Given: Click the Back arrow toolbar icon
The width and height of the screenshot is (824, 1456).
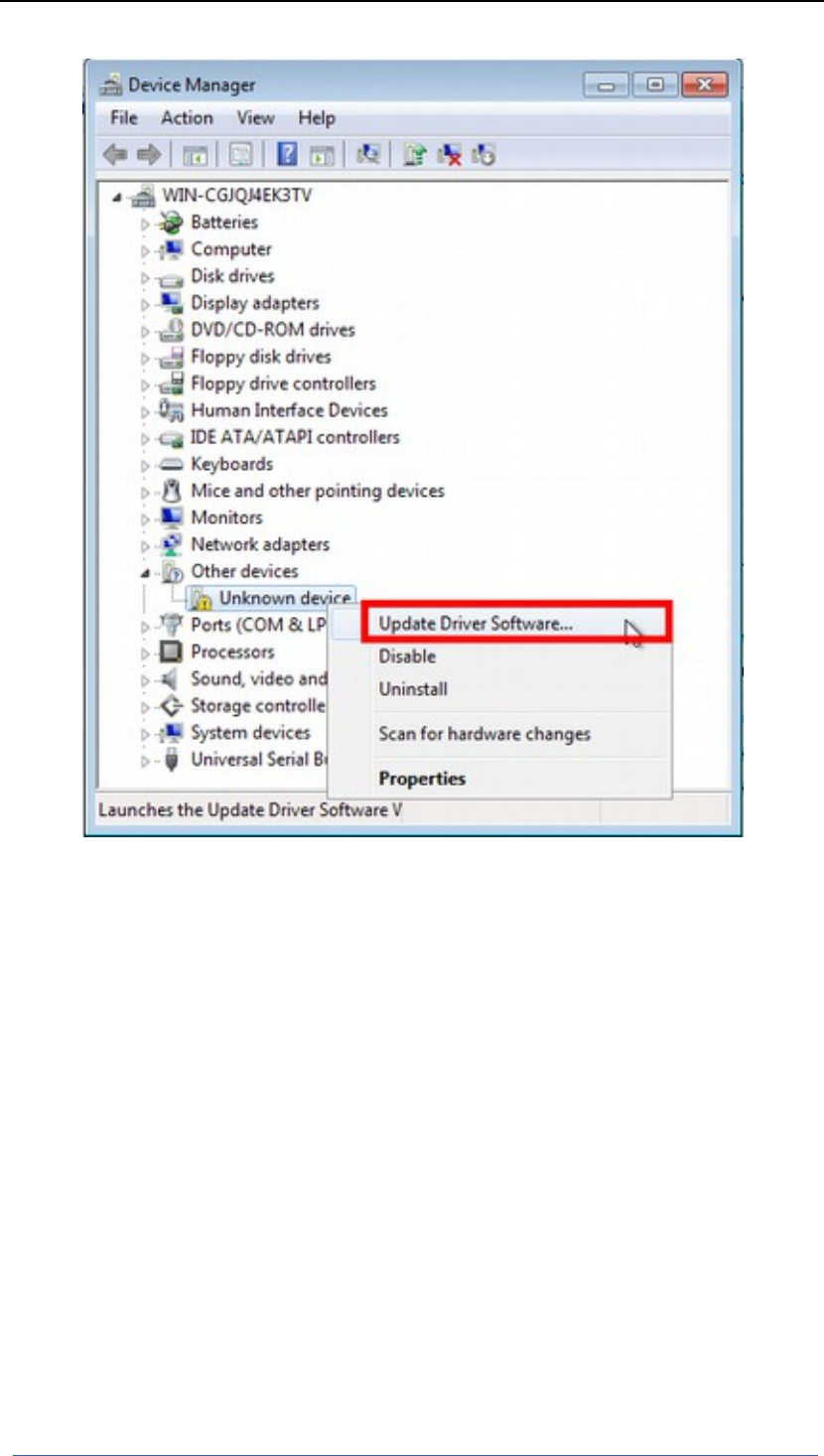Looking at the screenshot, I should click(115, 155).
